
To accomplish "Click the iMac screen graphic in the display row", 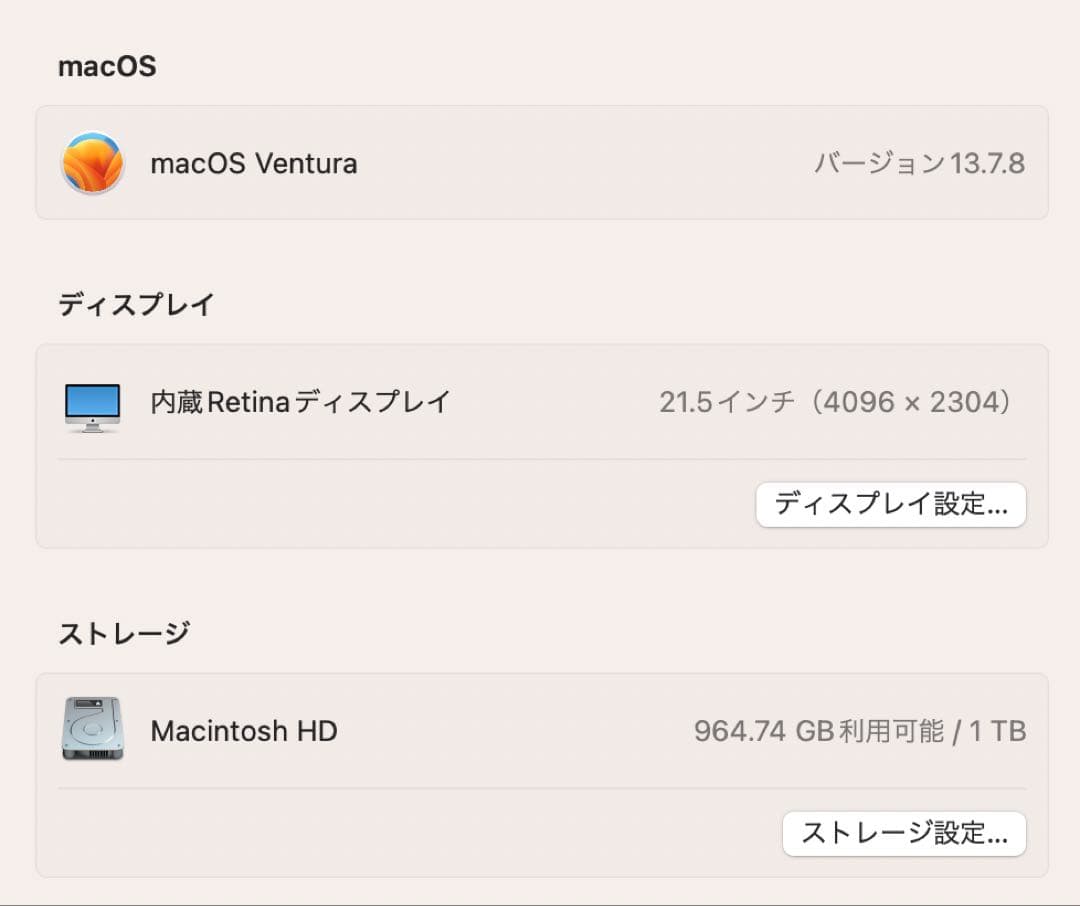I will click(x=92, y=400).
